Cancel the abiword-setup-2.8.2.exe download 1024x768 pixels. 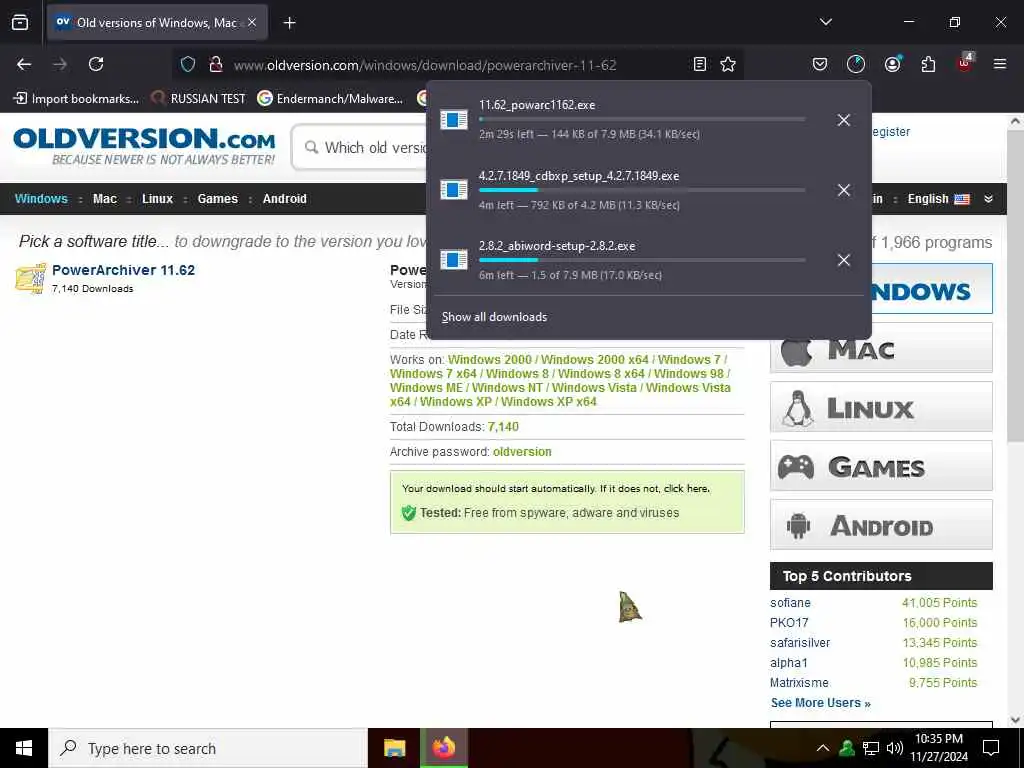(x=844, y=260)
